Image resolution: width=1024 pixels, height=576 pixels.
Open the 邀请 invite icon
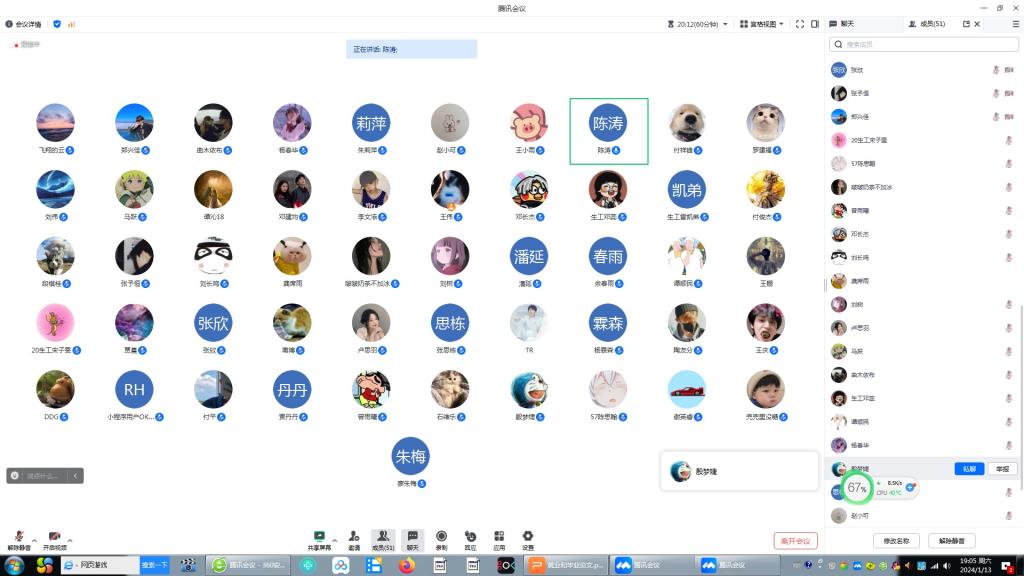tap(354, 537)
